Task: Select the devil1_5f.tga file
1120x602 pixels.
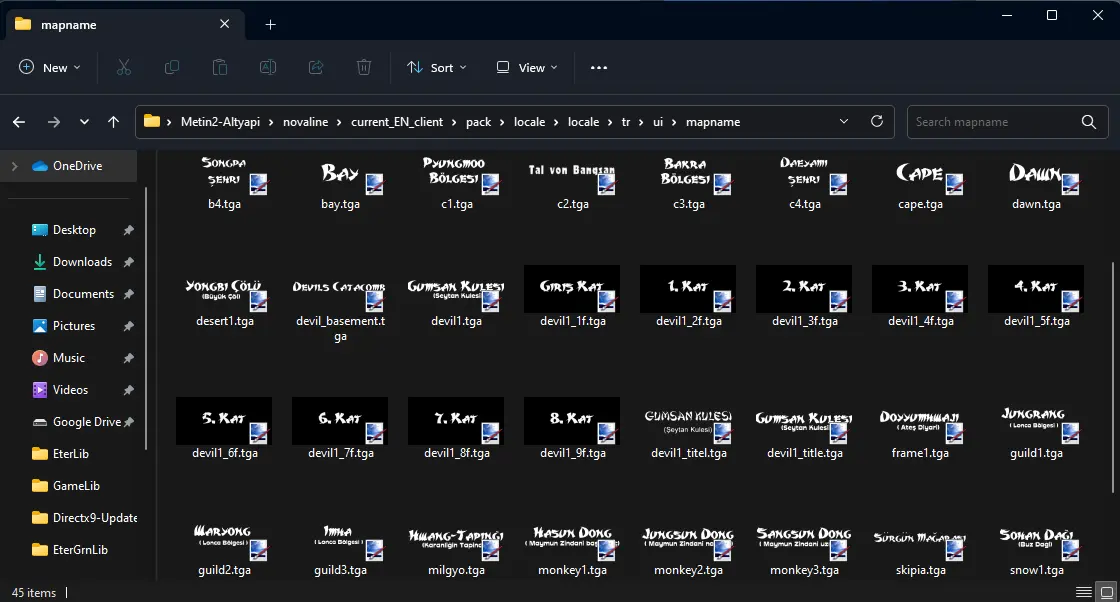Action: pos(1036,297)
